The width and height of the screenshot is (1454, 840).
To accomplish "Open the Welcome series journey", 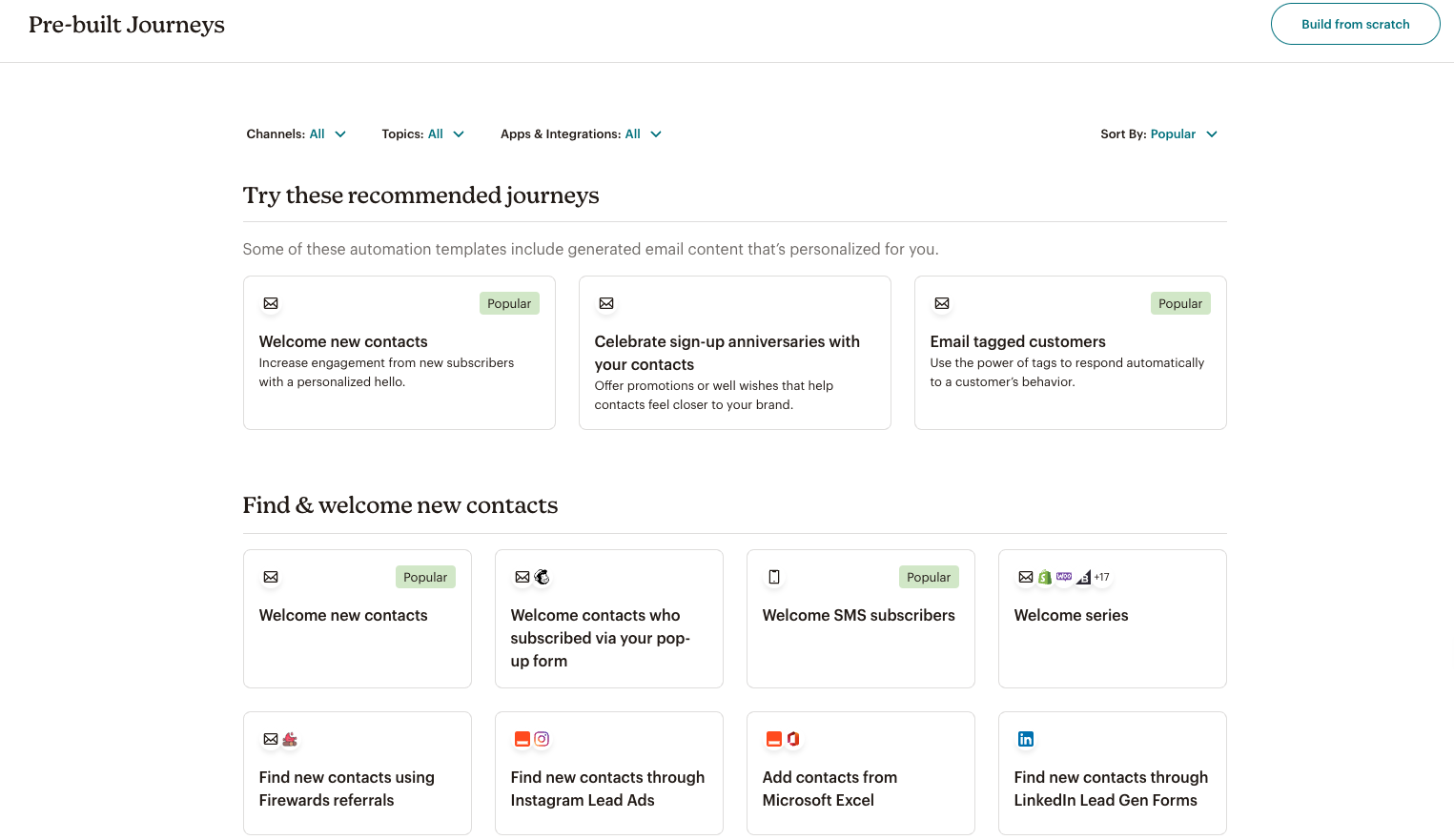I will pos(1071,615).
